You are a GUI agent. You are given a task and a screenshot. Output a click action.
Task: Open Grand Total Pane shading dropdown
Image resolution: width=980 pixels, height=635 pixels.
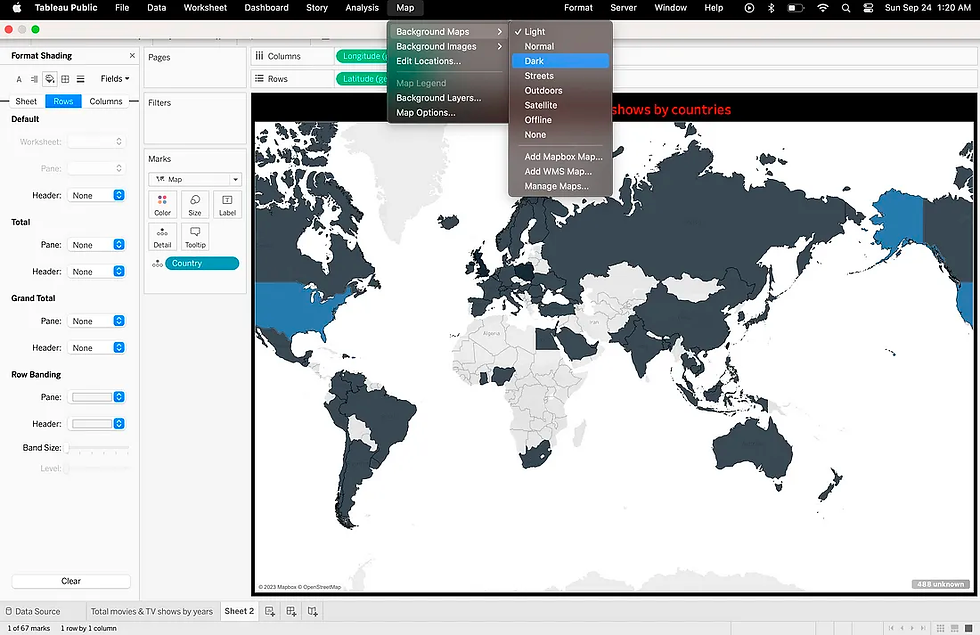click(x=97, y=321)
